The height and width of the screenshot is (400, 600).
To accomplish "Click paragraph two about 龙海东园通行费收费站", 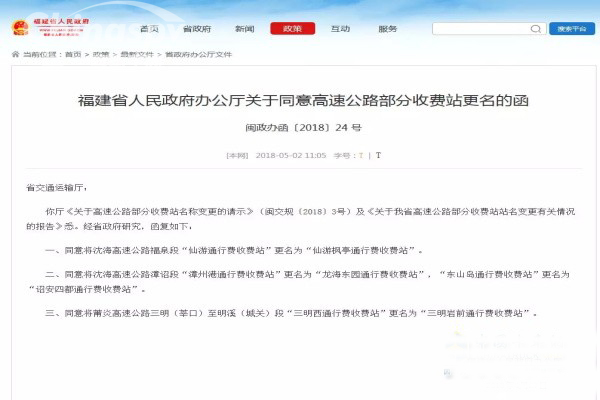I will pyautogui.click(x=298, y=282).
